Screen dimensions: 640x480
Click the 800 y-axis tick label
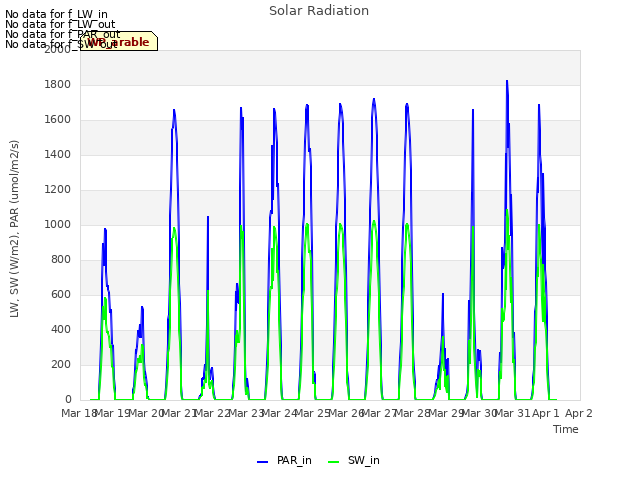(x=61, y=260)
